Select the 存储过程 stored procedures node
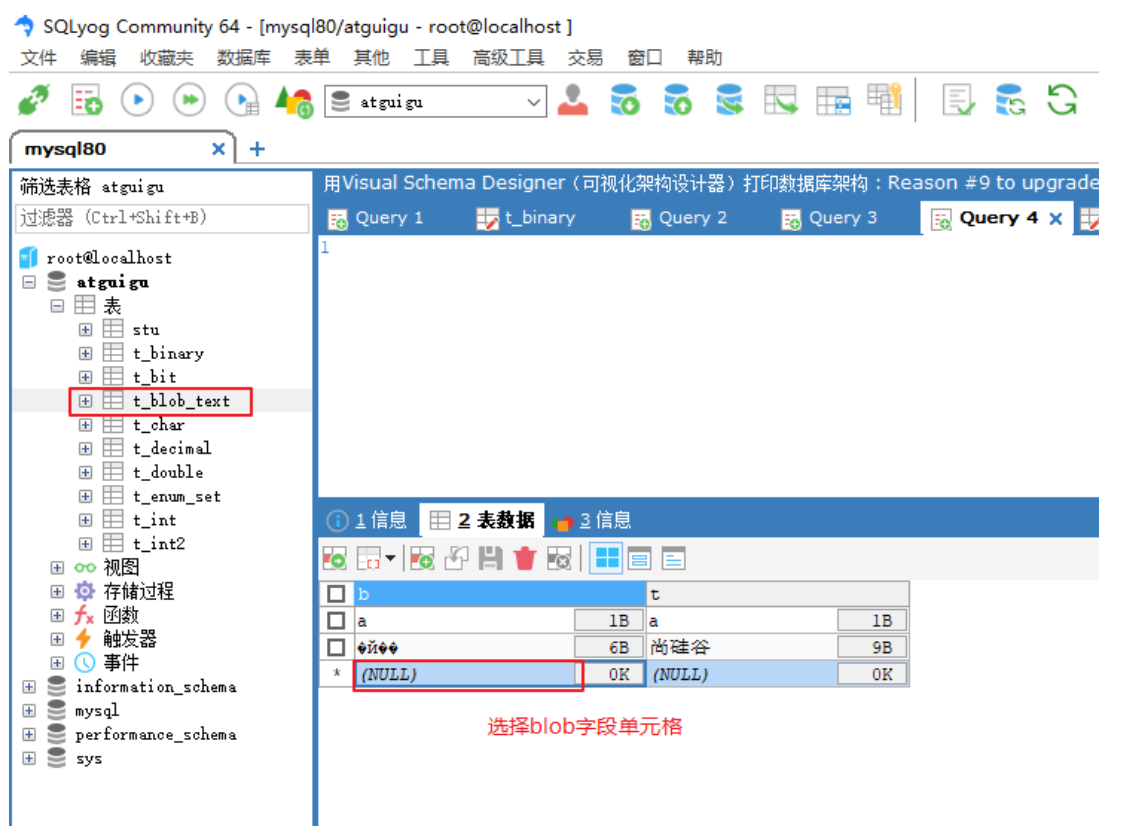The image size is (1129, 833). pos(138,591)
